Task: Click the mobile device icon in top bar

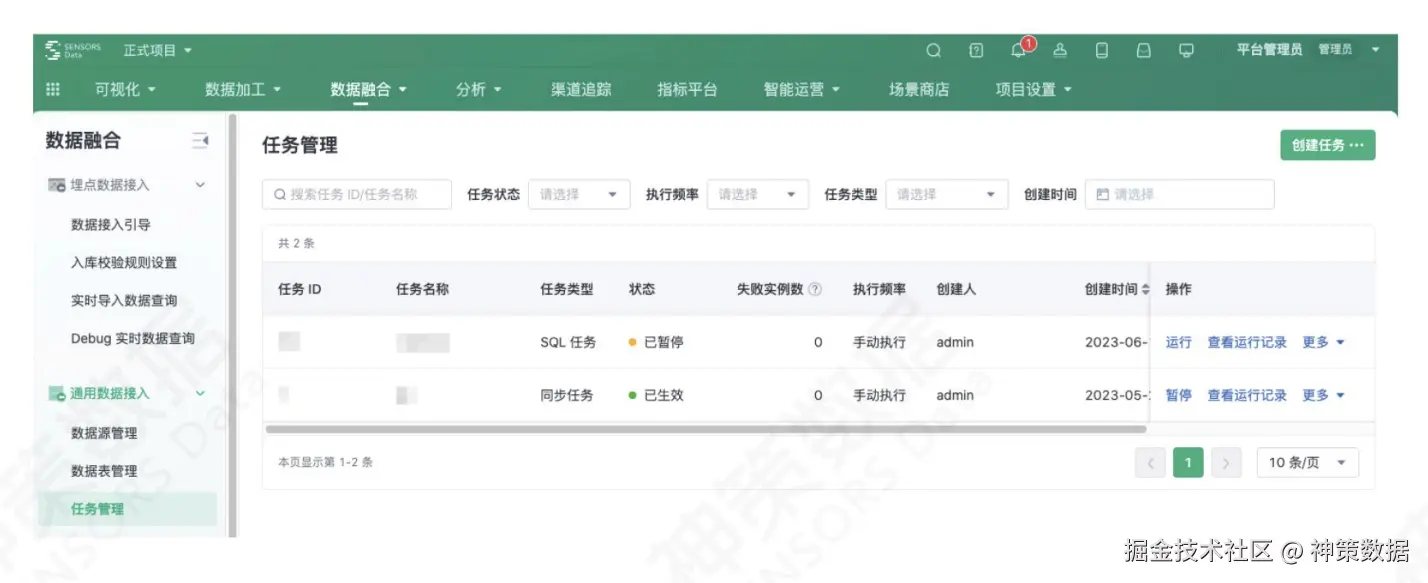Action: click(1101, 50)
